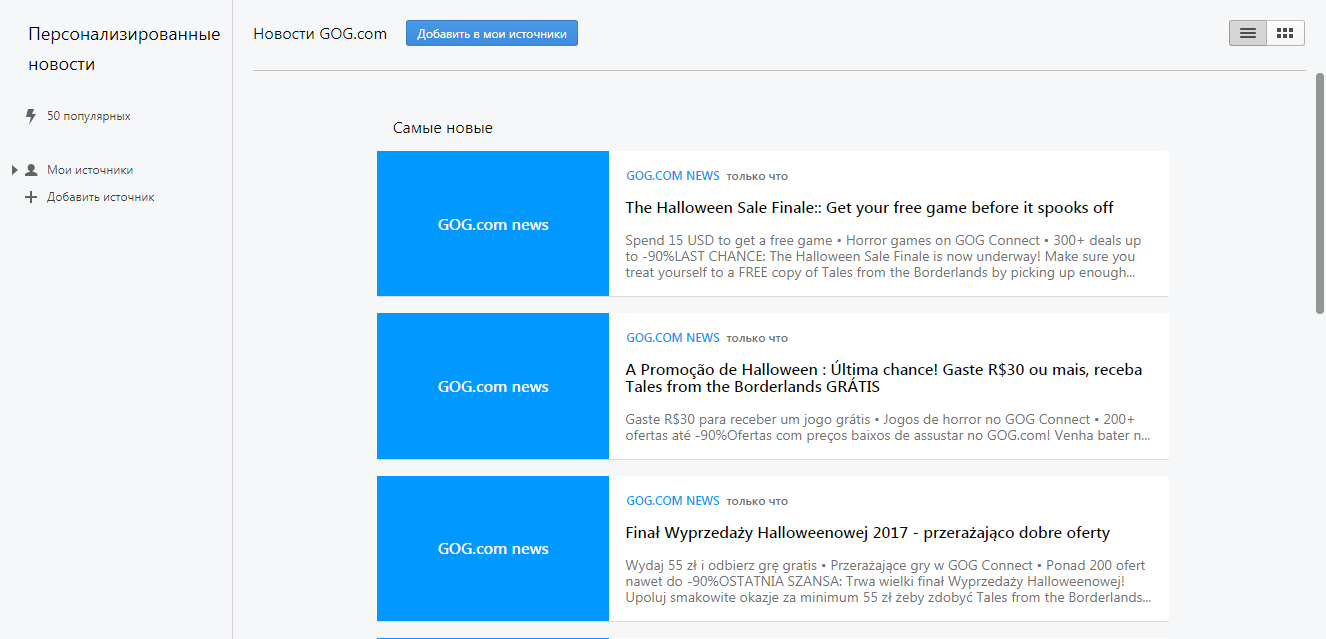Click GOG.COM NEWS source on Promoção card

pos(673,338)
